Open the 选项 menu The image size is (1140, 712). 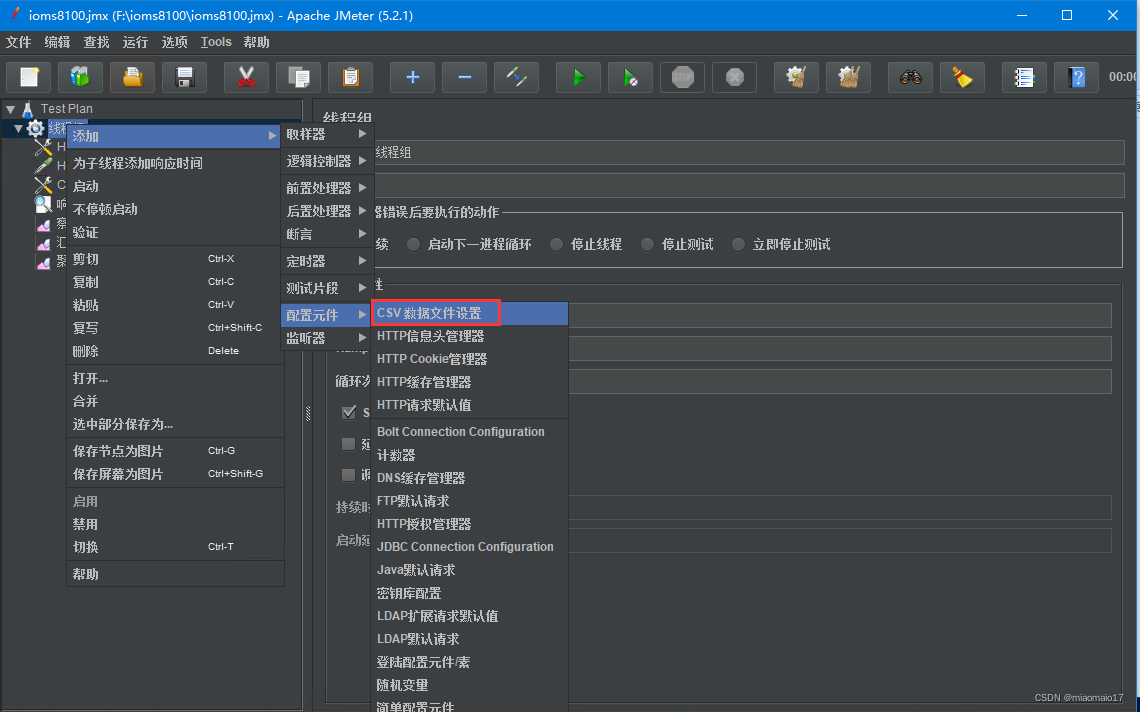tap(174, 42)
